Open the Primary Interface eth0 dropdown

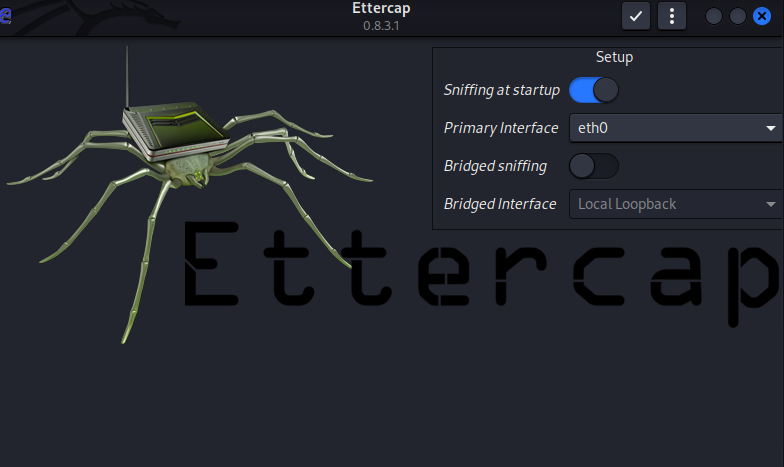(x=676, y=128)
